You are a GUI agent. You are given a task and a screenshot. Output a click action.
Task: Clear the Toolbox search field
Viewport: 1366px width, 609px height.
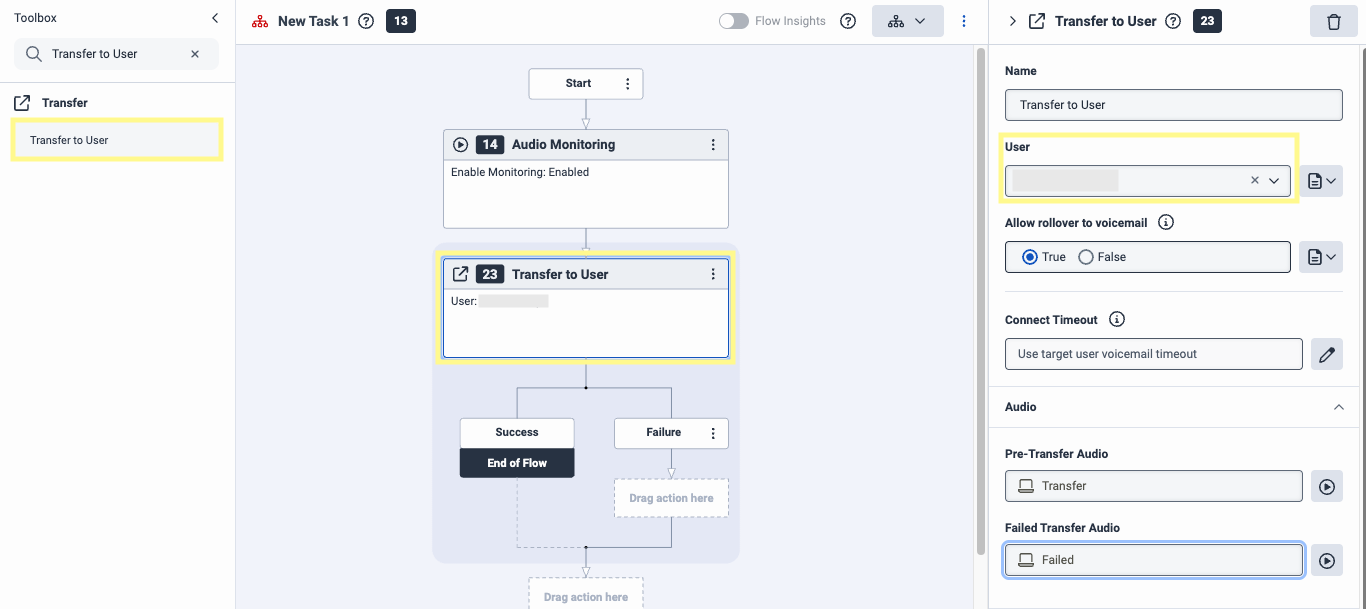(x=195, y=54)
